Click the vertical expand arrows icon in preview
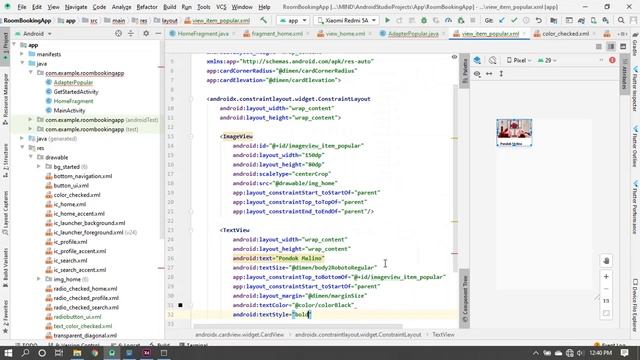640x360 pixels. tap(501, 74)
